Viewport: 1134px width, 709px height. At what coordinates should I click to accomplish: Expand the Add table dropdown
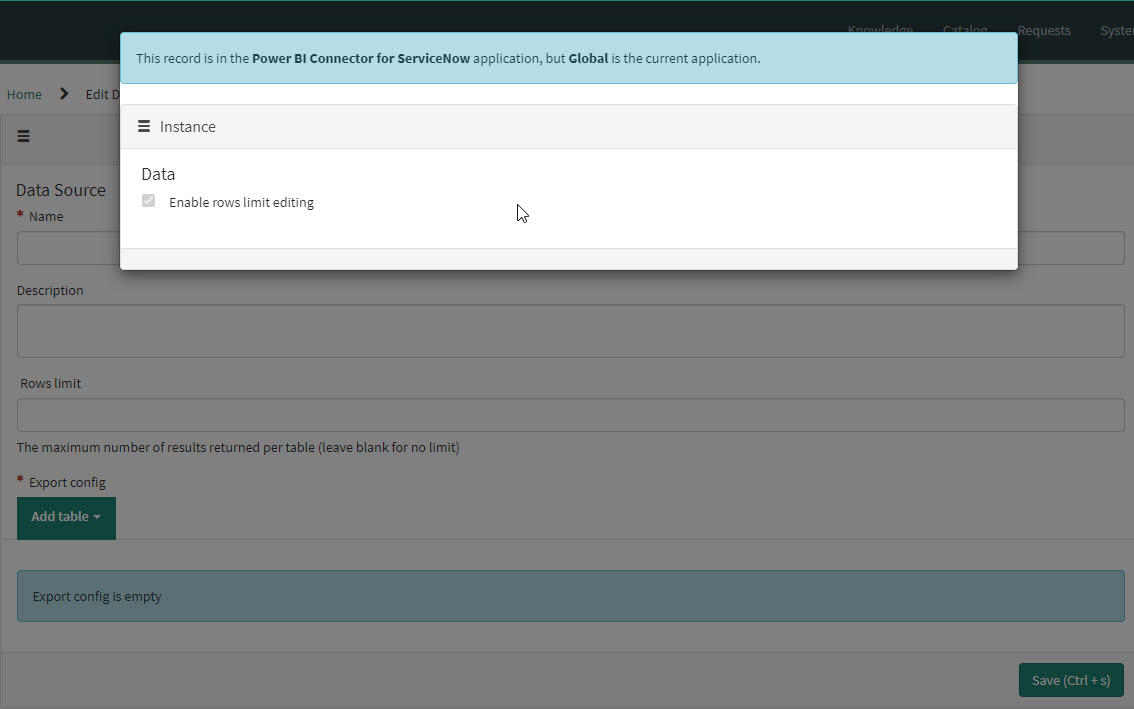(x=66, y=517)
